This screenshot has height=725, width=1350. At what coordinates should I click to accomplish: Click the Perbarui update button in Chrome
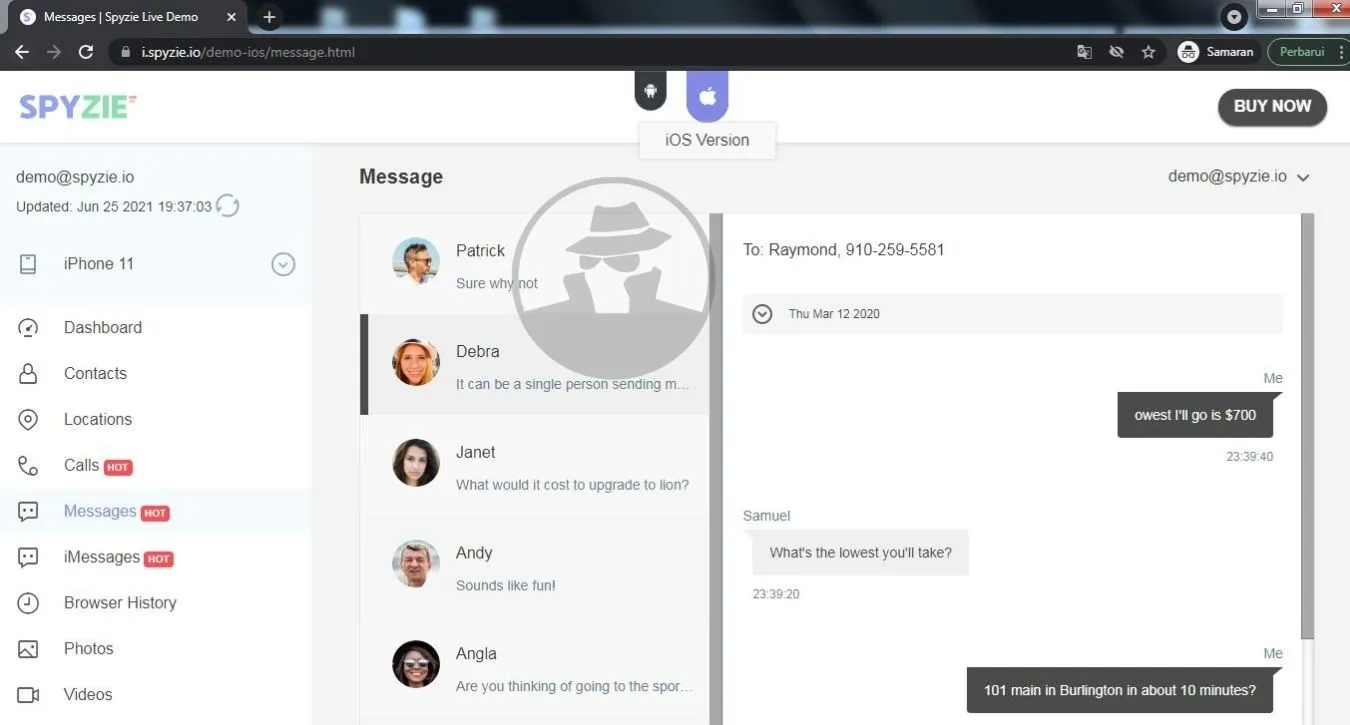coord(1302,52)
